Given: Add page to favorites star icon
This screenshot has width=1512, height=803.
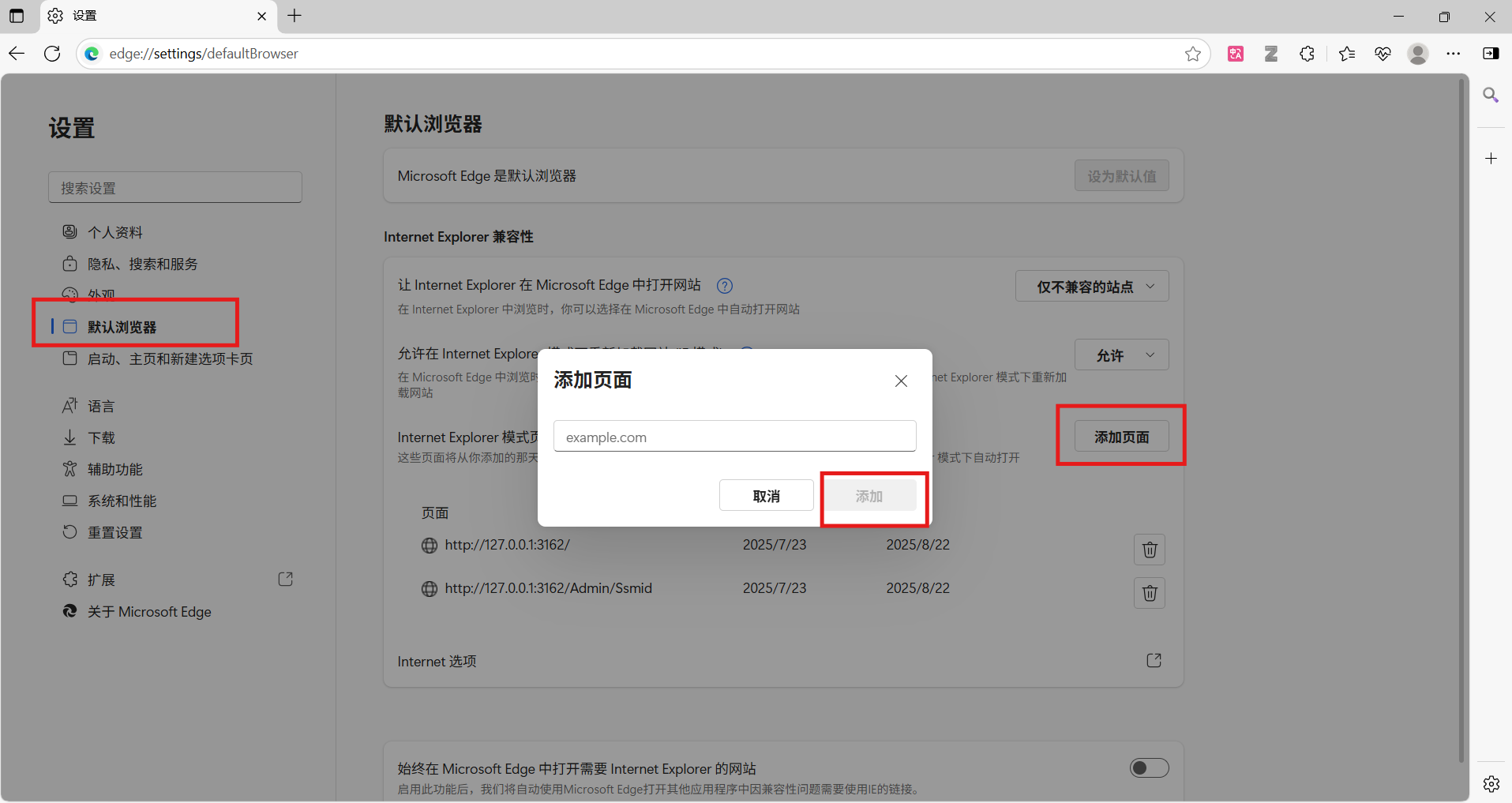Looking at the screenshot, I should pyautogui.click(x=1192, y=54).
